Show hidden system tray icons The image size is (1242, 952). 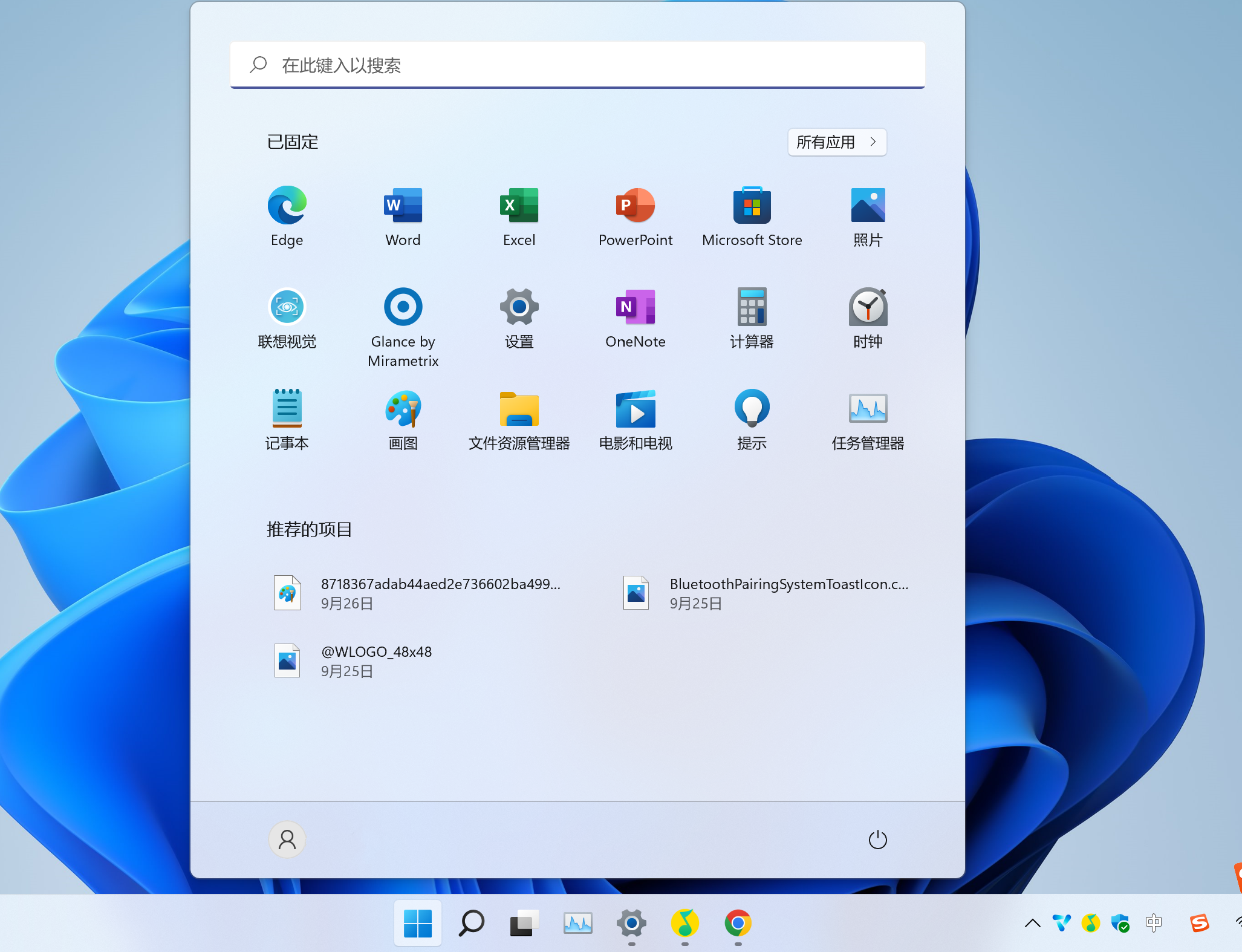coord(1032,923)
